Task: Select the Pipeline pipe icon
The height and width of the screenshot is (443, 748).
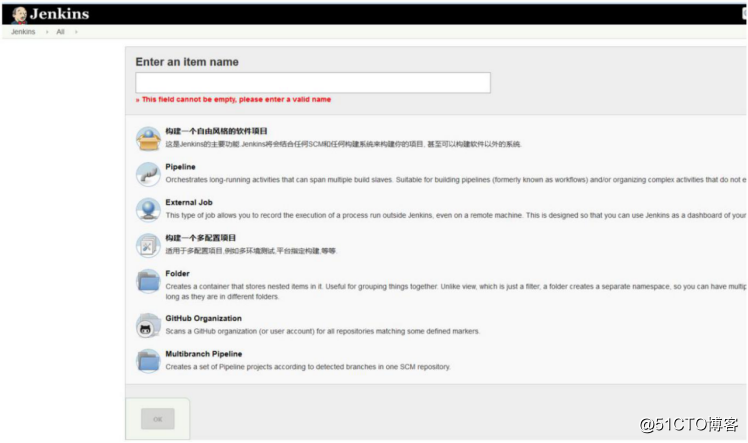Action: tap(148, 174)
